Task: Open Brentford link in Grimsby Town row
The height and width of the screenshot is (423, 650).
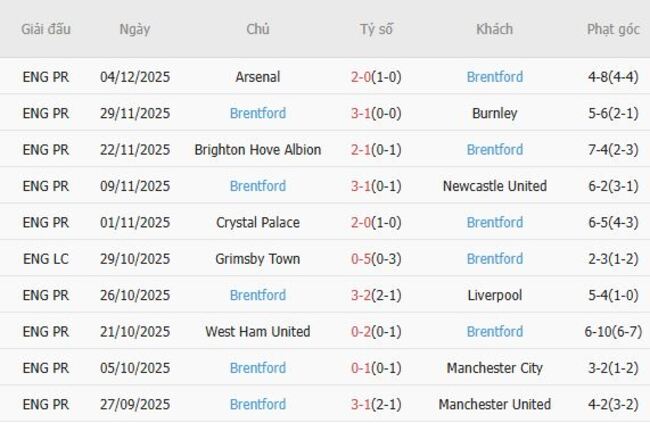Action: pos(494,259)
